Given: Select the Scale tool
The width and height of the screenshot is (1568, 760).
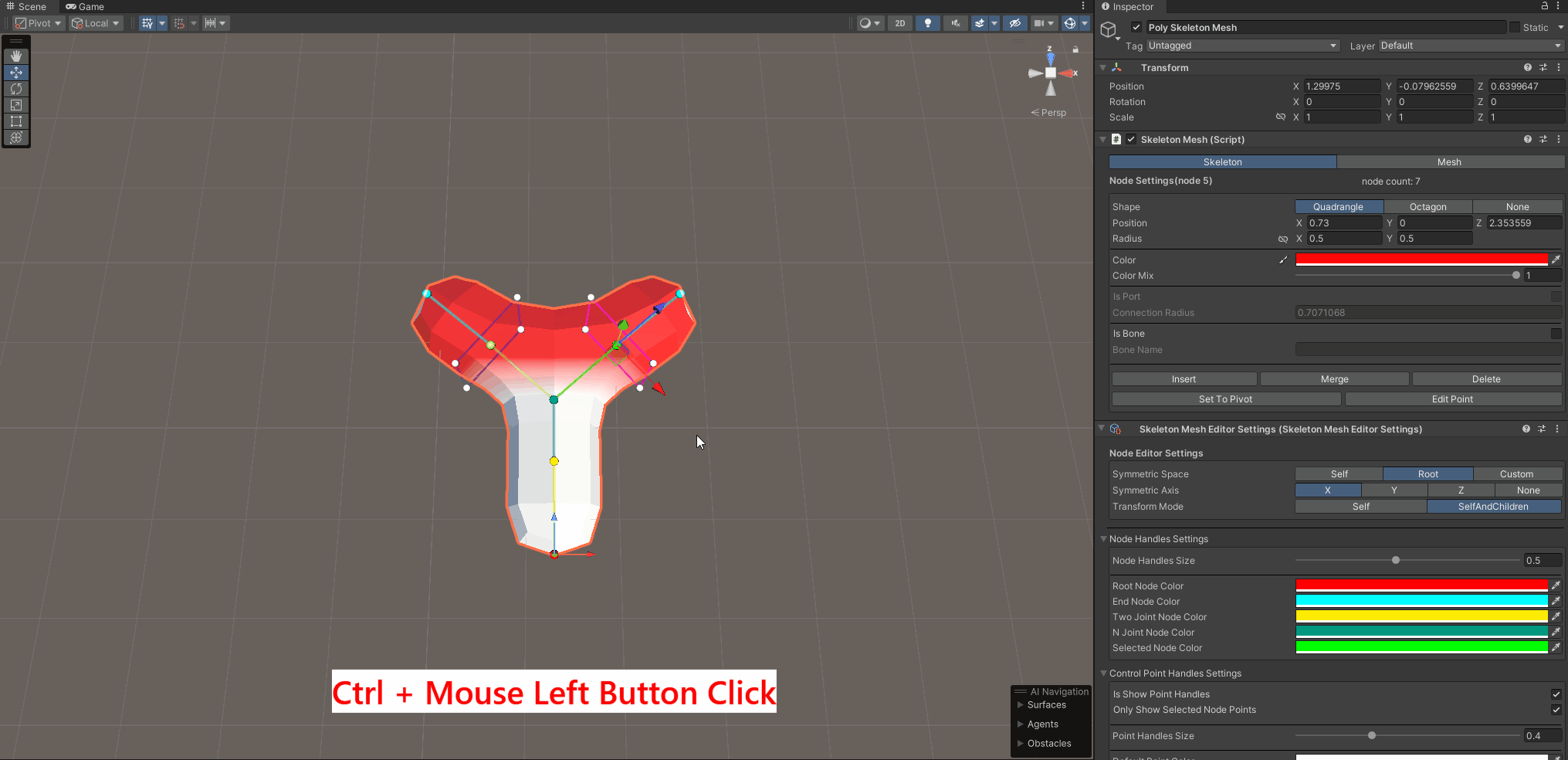Looking at the screenshot, I should 16,105.
